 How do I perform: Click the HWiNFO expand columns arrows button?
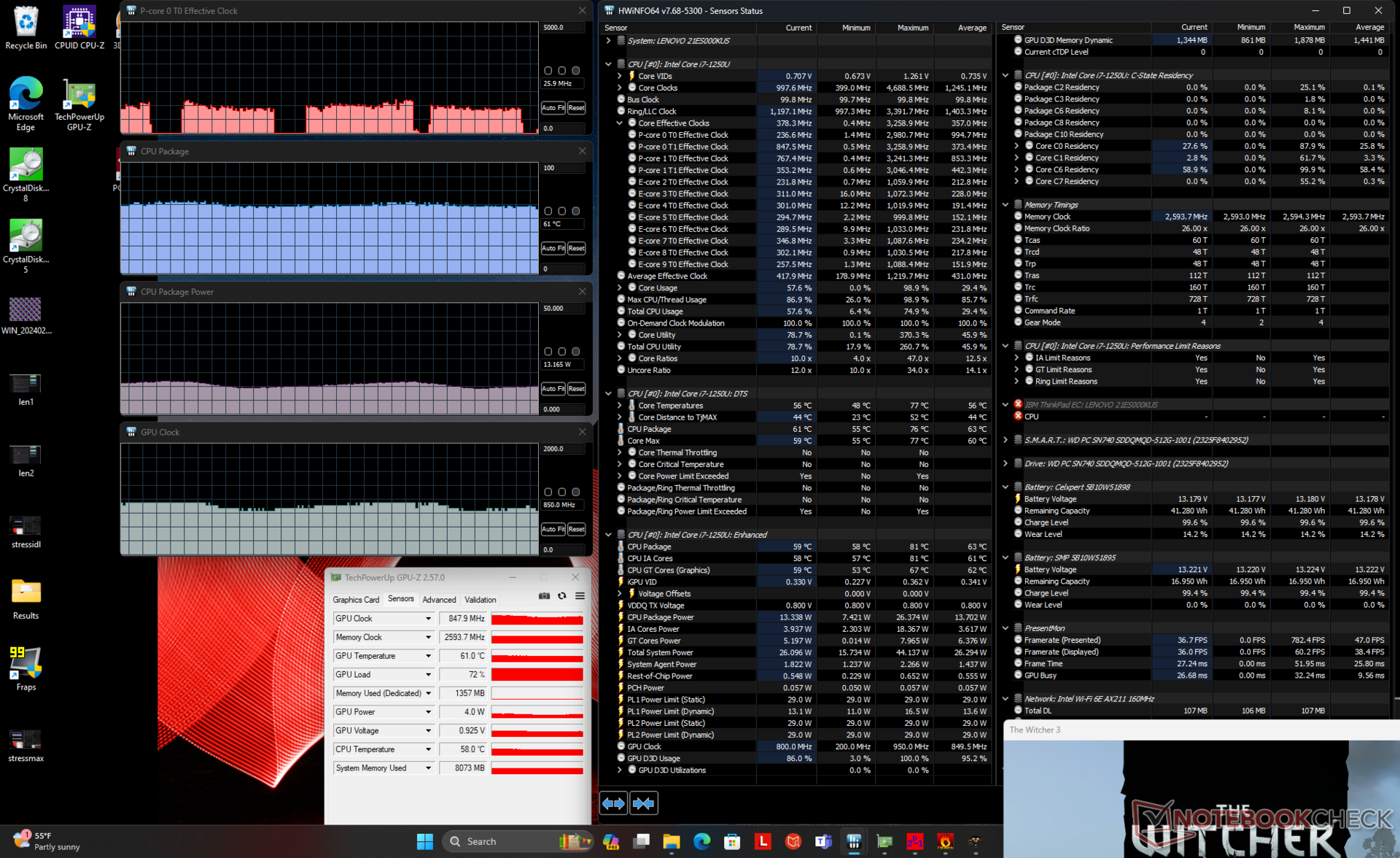coord(613,803)
